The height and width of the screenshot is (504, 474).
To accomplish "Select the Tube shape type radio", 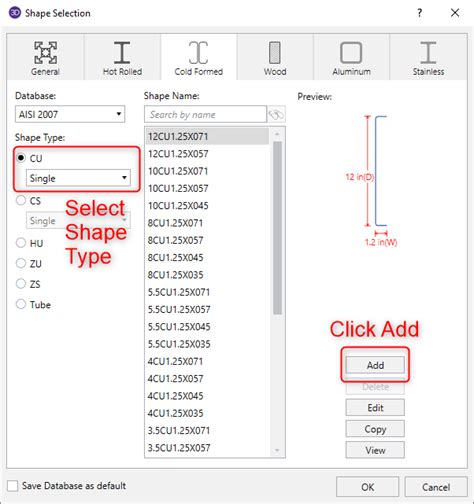I will 21,304.
